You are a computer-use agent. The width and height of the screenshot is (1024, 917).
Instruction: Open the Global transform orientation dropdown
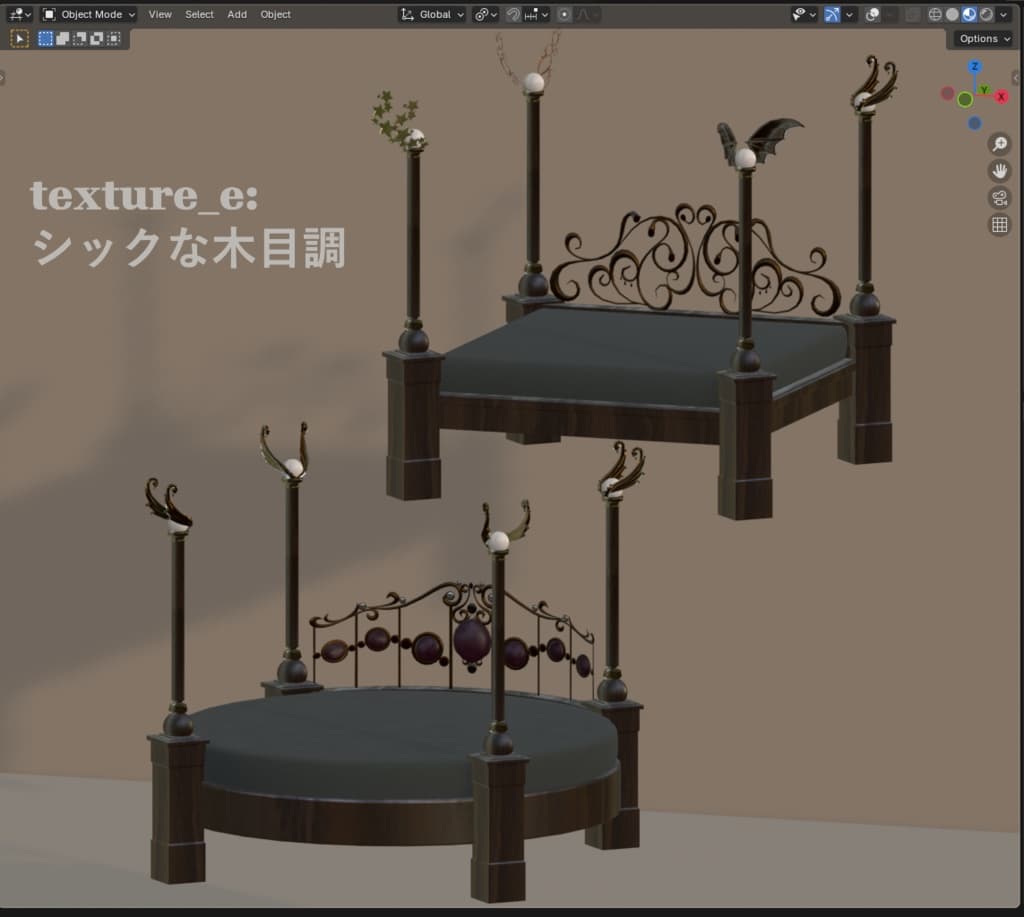432,15
